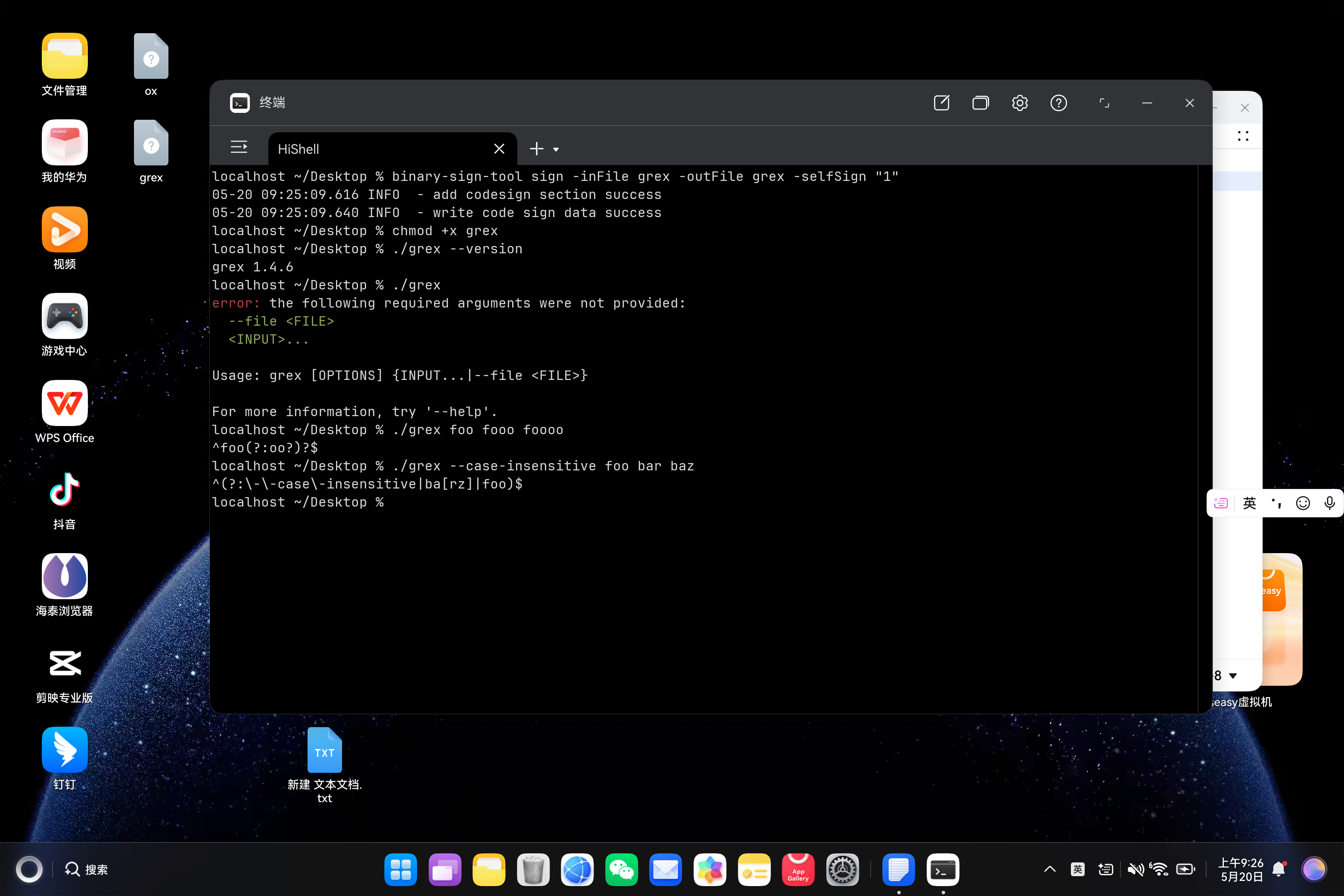
Task: Add a new terminal tab
Action: (536, 149)
